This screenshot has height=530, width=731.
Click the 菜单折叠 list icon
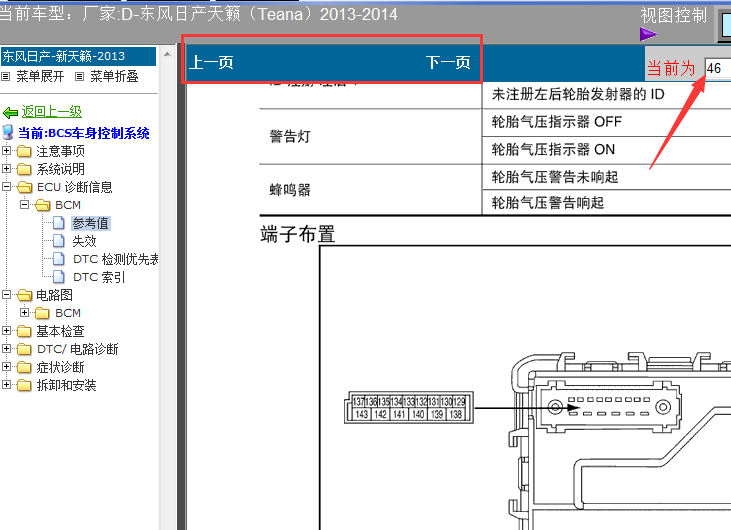pos(80,76)
